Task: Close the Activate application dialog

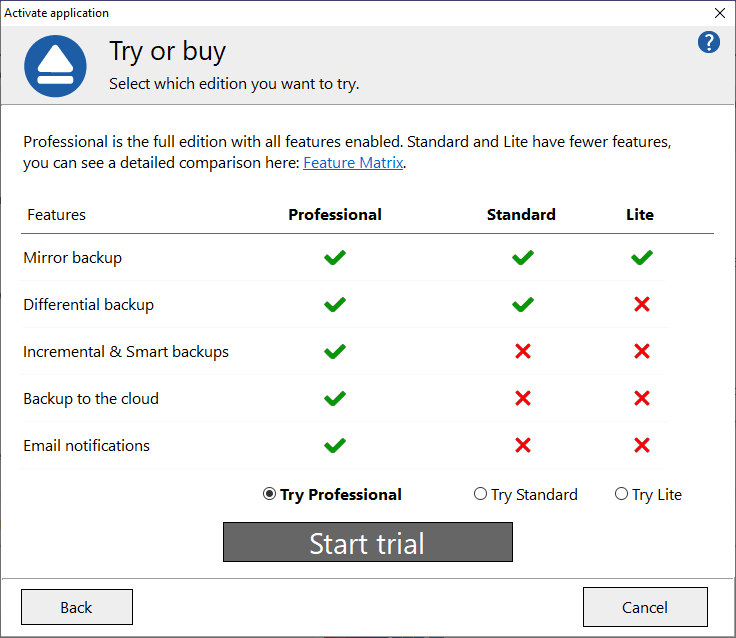Action: pos(720,13)
